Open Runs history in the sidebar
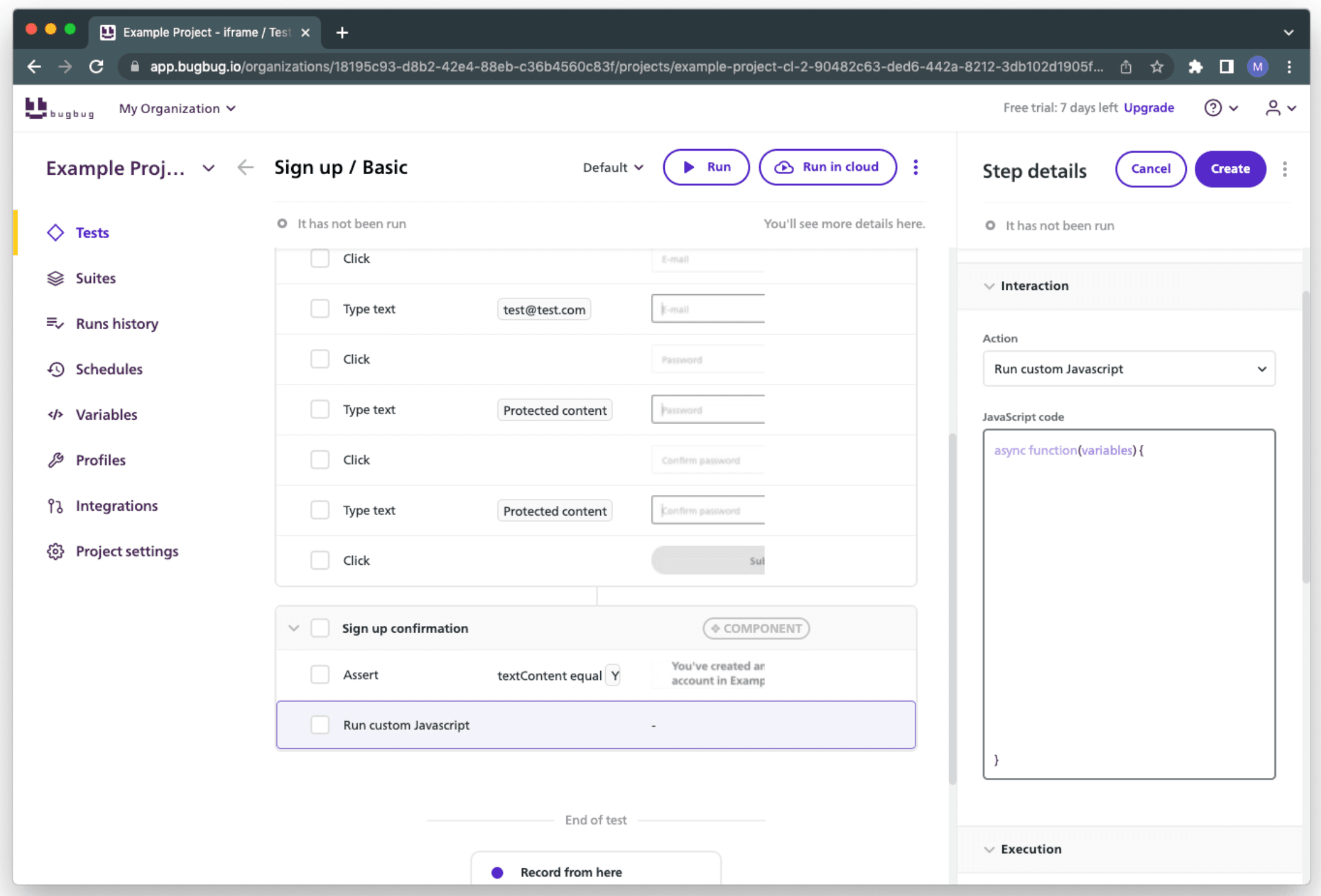 (x=117, y=324)
